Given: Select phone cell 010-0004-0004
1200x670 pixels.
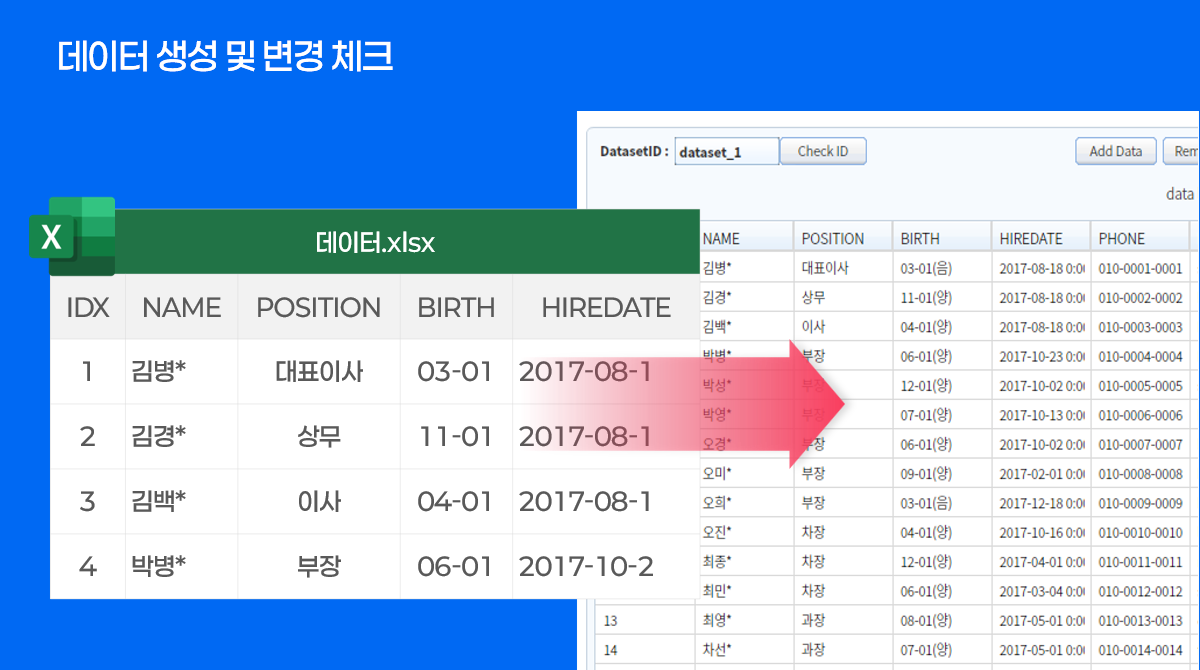Looking at the screenshot, I should pos(1141,356).
